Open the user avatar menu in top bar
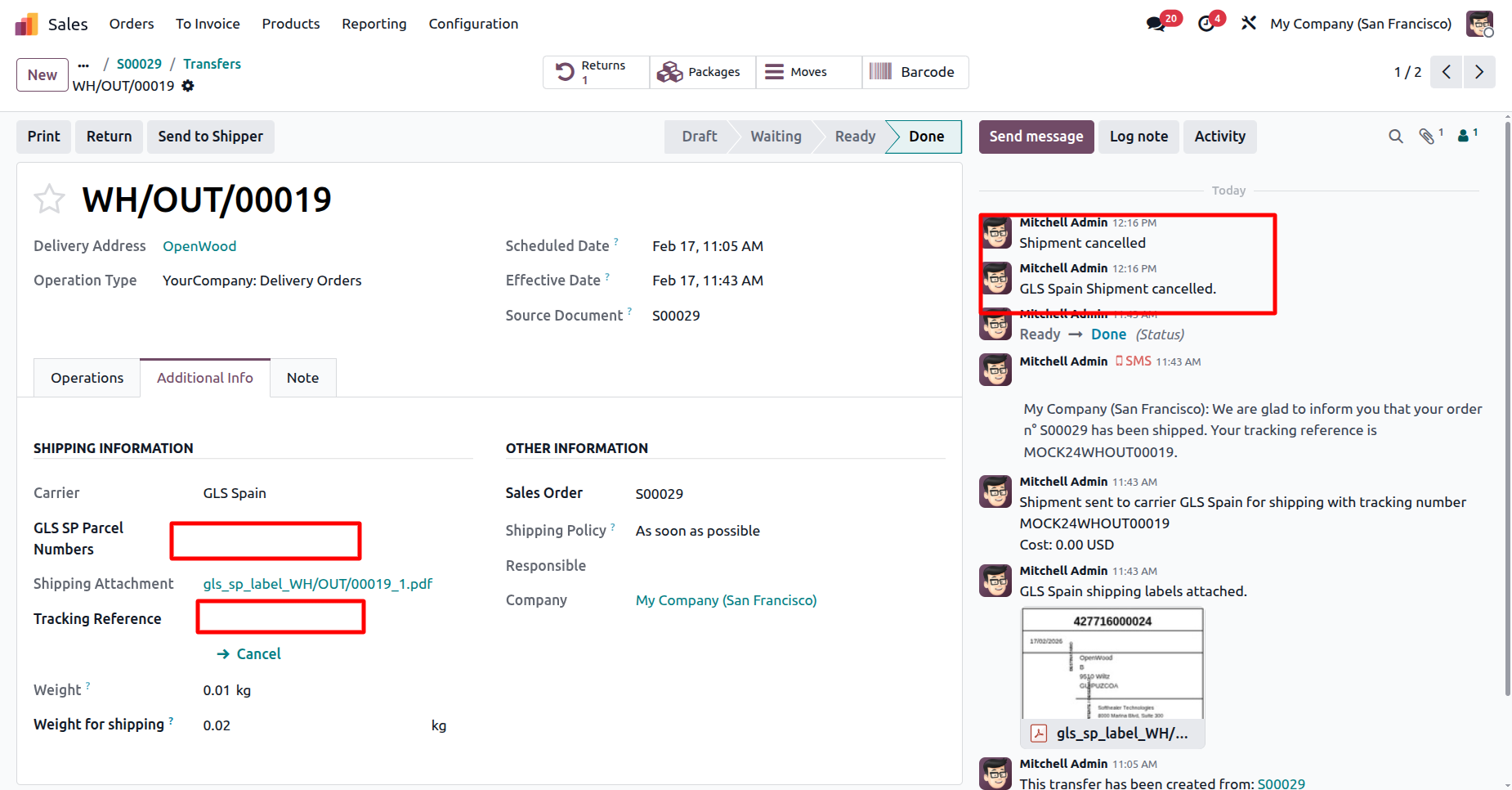1512x790 pixels. (x=1479, y=24)
